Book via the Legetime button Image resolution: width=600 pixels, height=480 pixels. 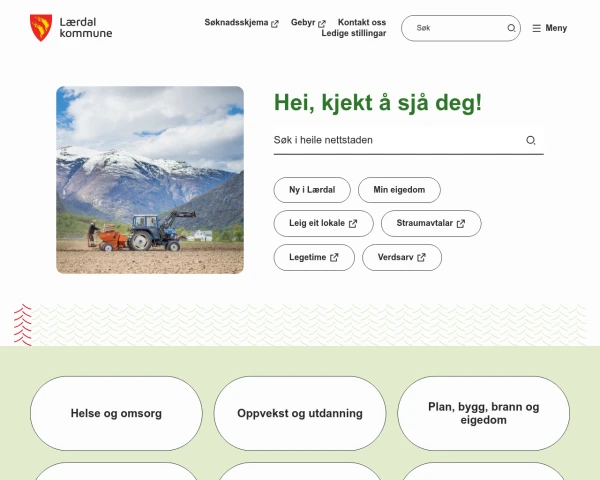[314, 257]
